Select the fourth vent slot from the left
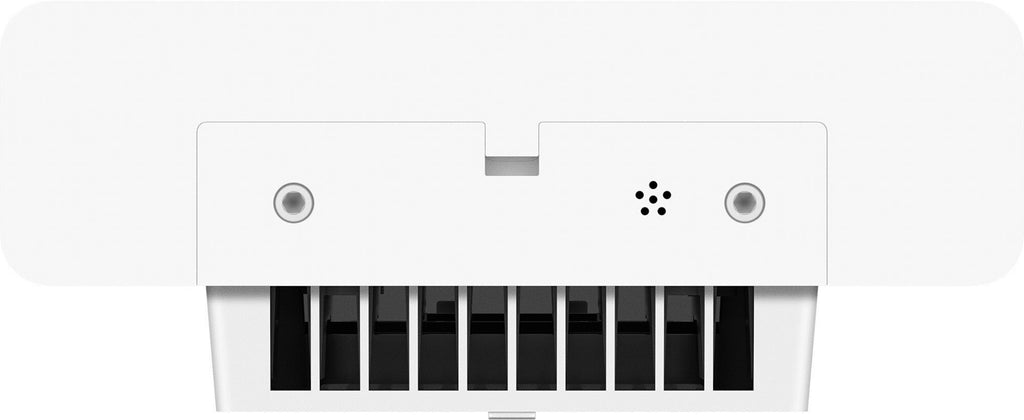 tap(438, 338)
